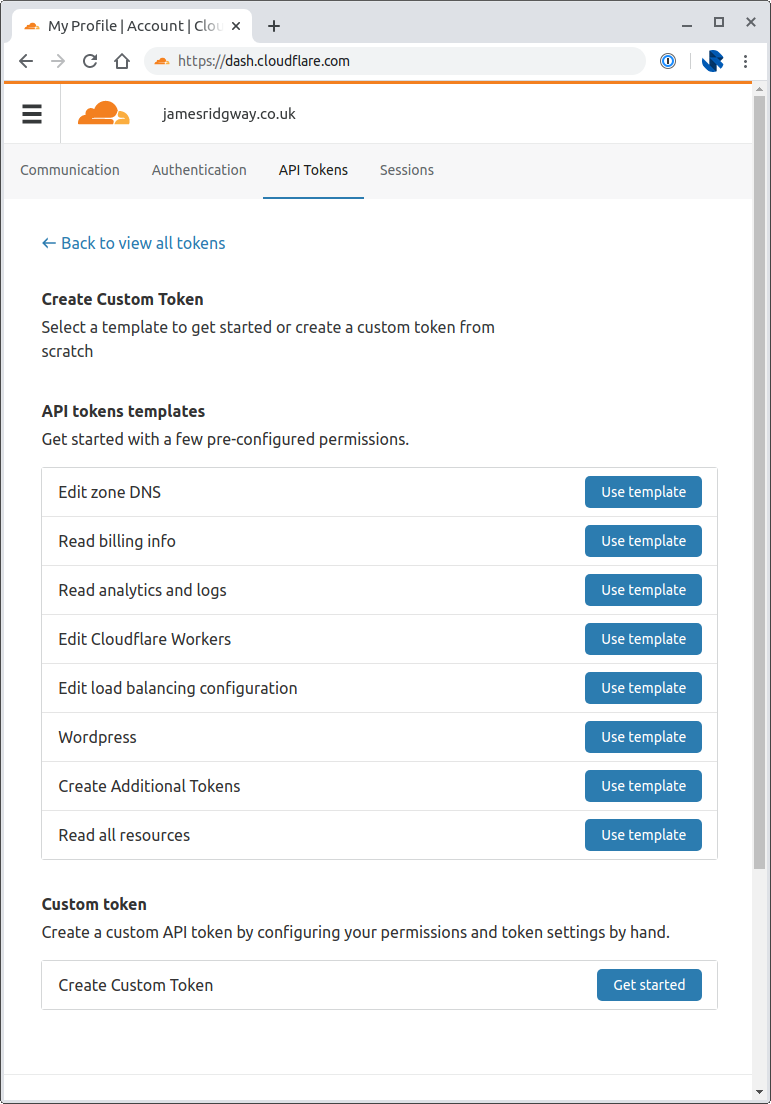Click the Cloudflare logo
The height and width of the screenshot is (1104, 771).
(x=104, y=114)
